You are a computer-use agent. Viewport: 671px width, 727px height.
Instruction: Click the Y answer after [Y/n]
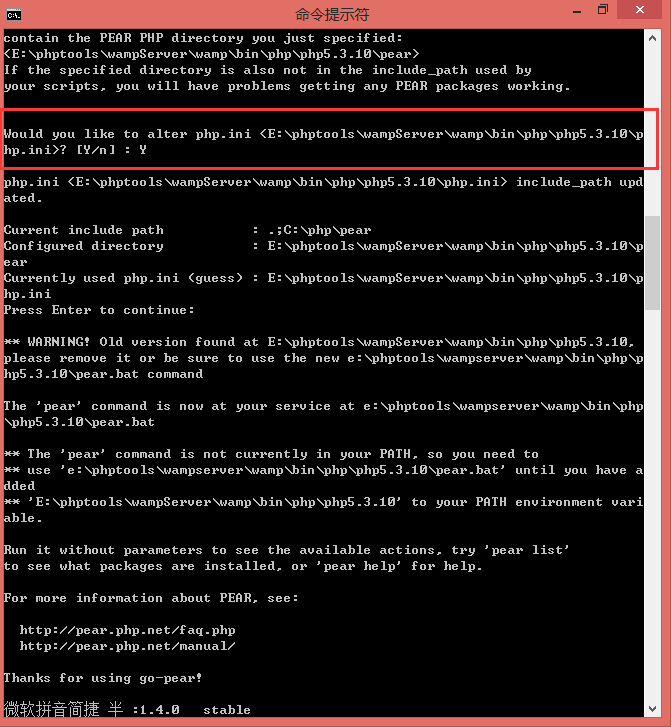[142, 150]
